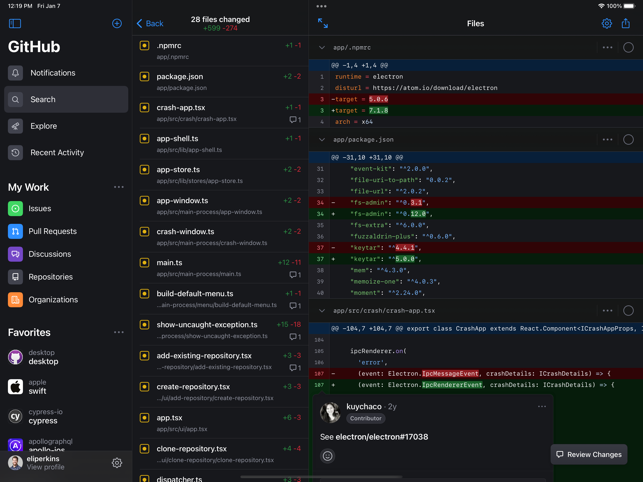Select Search in the sidebar
The image size is (643, 482).
pos(66,99)
